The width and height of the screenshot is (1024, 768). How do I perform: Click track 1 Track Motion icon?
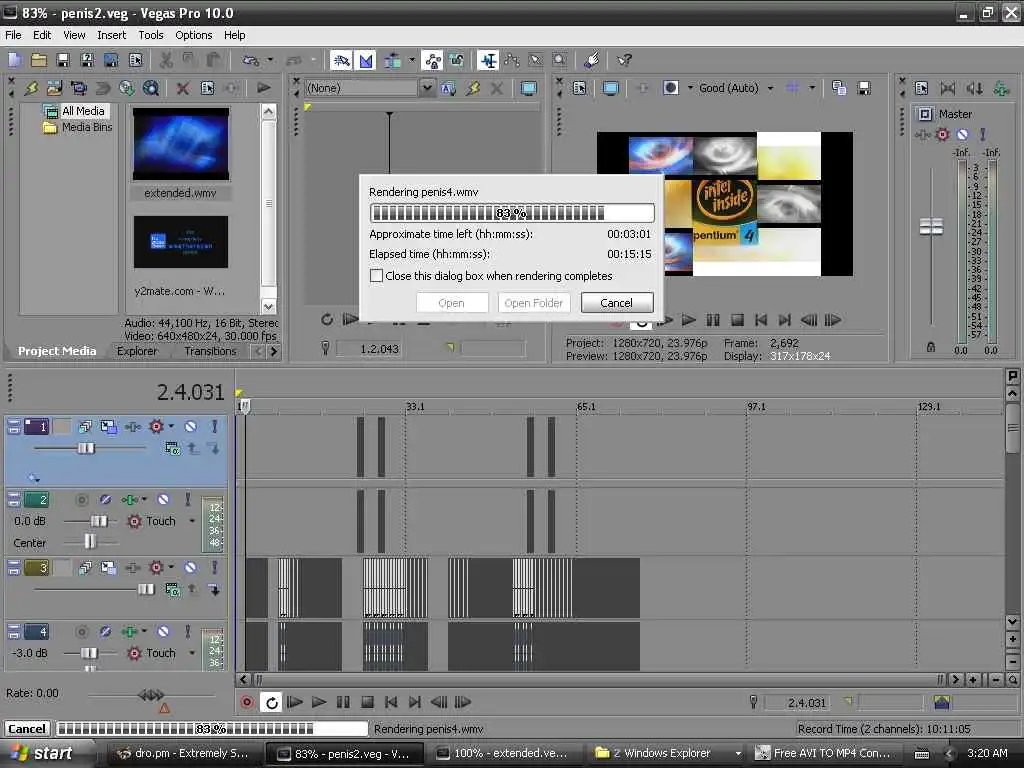(x=108, y=426)
